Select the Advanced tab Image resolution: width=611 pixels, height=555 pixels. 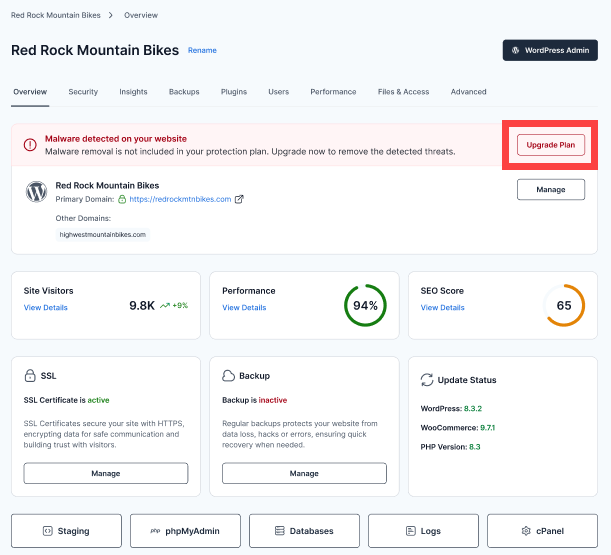(468, 92)
